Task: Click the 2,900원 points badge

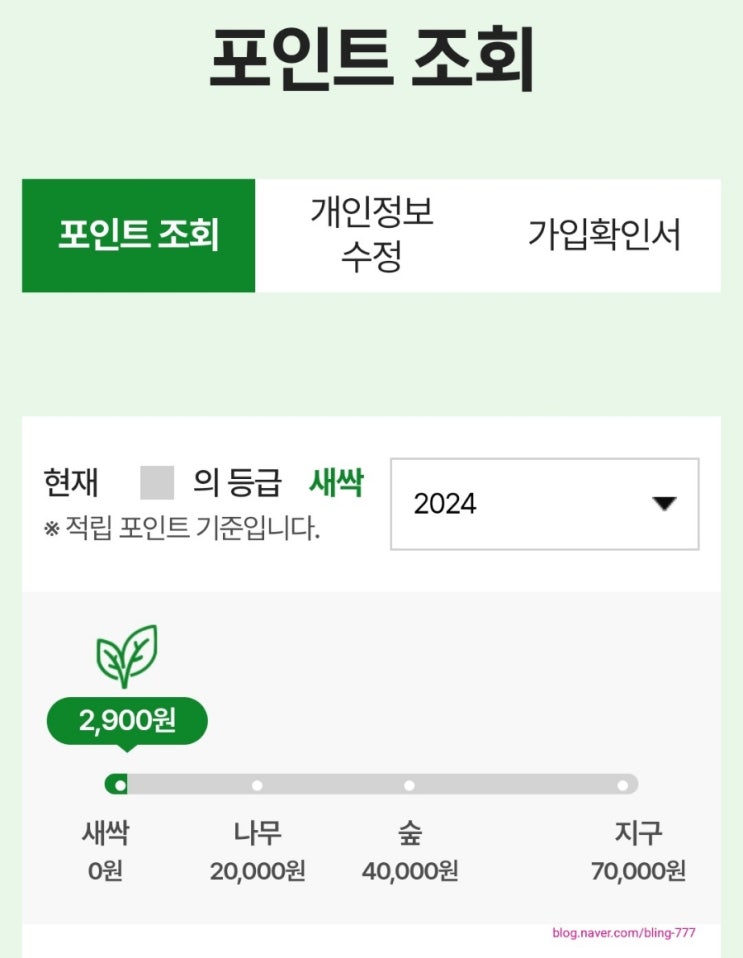Action: (127, 719)
